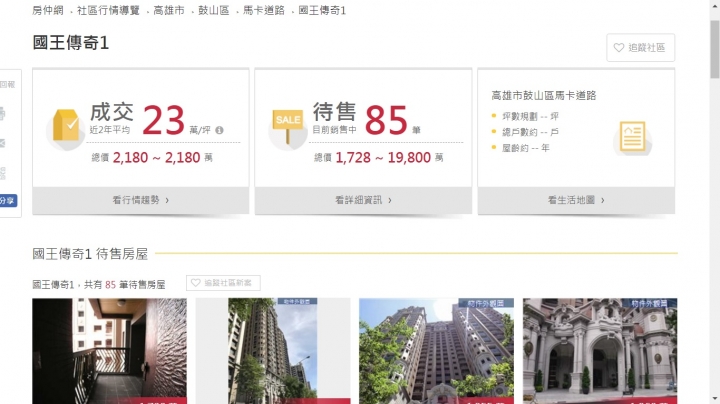Click the yellow document icon in the address card
This screenshot has width=720, height=404.
[x=632, y=136]
